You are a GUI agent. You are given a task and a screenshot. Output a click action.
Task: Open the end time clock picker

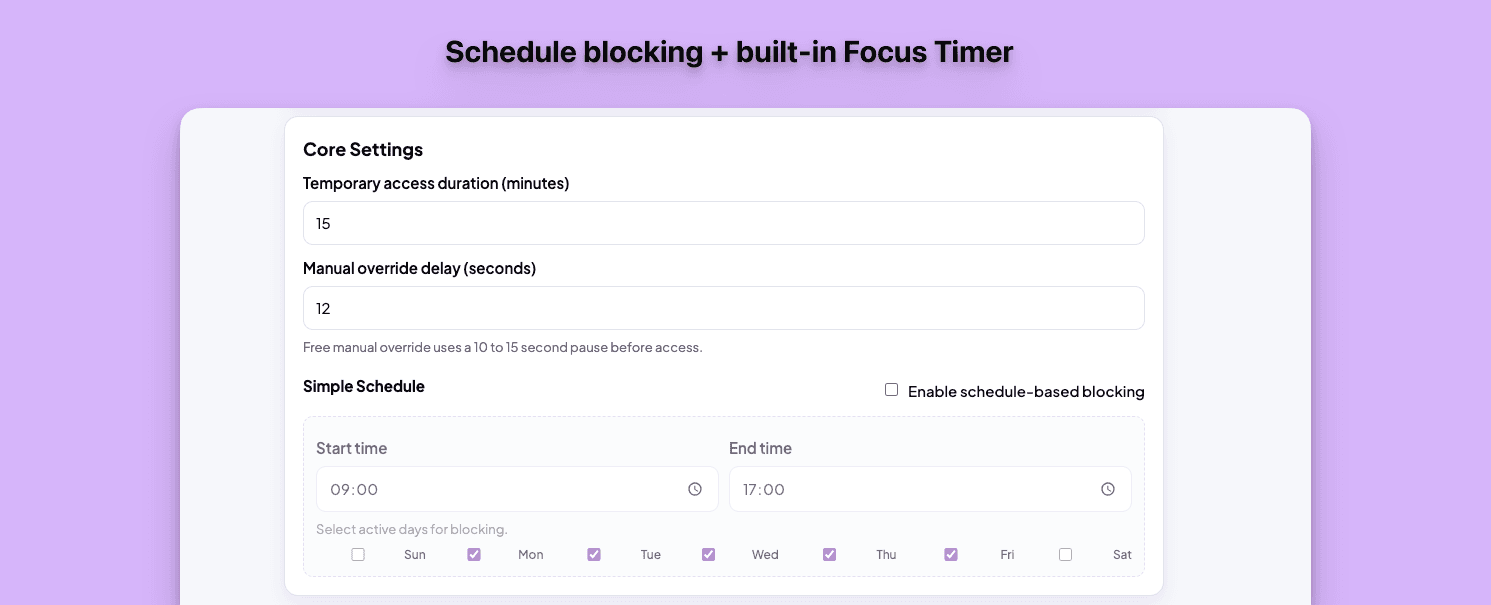1107,489
